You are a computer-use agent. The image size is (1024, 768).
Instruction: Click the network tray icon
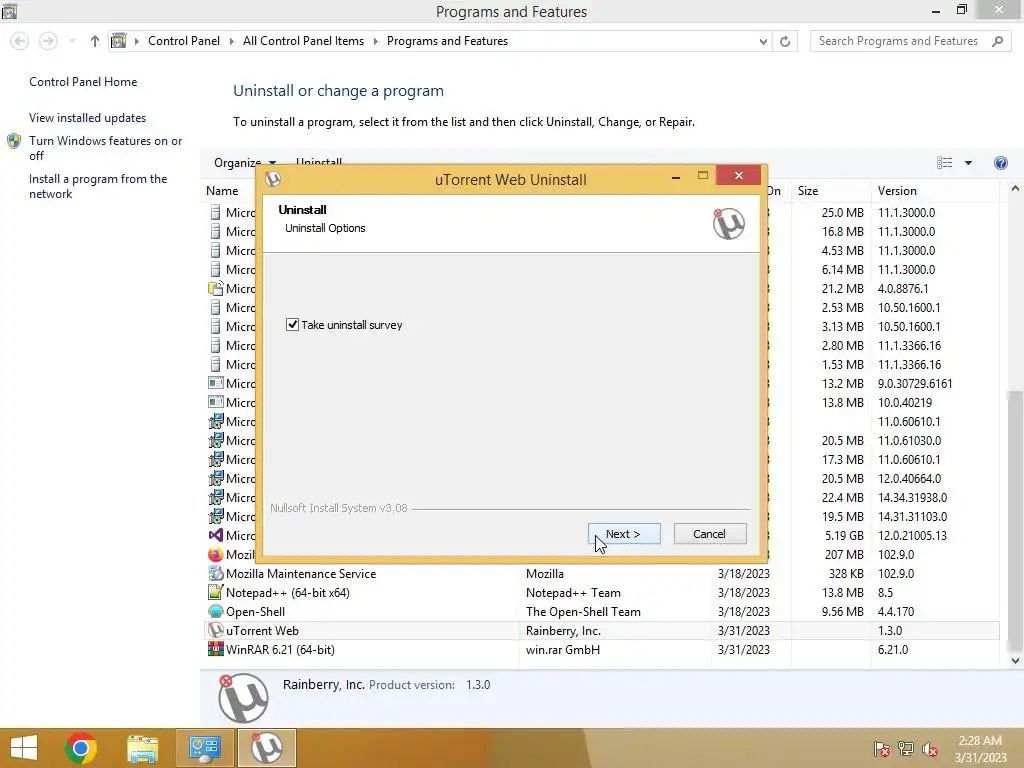click(906, 749)
